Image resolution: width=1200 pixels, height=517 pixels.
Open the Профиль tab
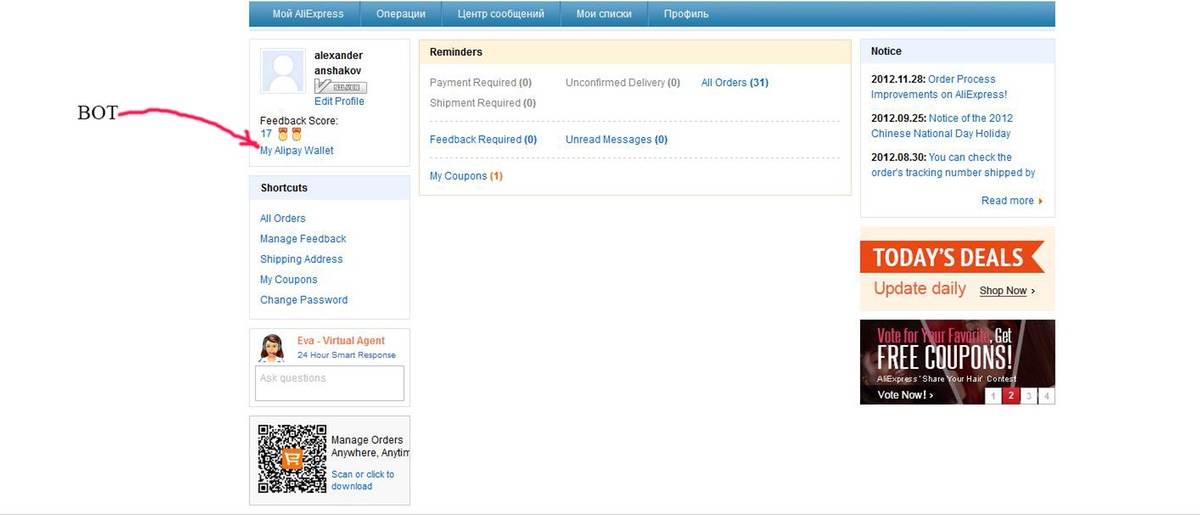686,14
